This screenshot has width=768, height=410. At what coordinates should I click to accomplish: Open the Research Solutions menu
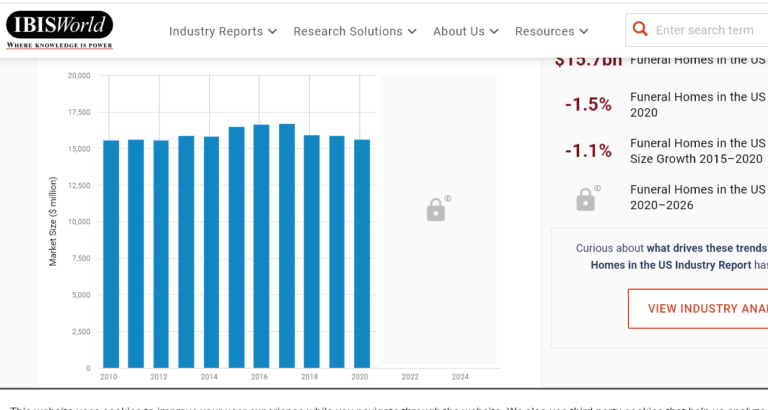pyautogui.click(x=348, y=31)
